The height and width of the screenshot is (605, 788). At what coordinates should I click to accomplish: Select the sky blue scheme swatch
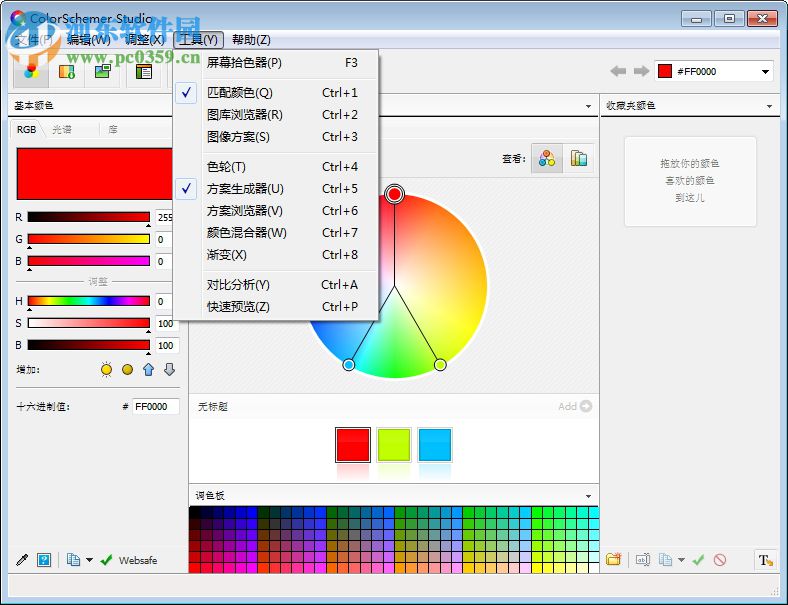(435, 445)
